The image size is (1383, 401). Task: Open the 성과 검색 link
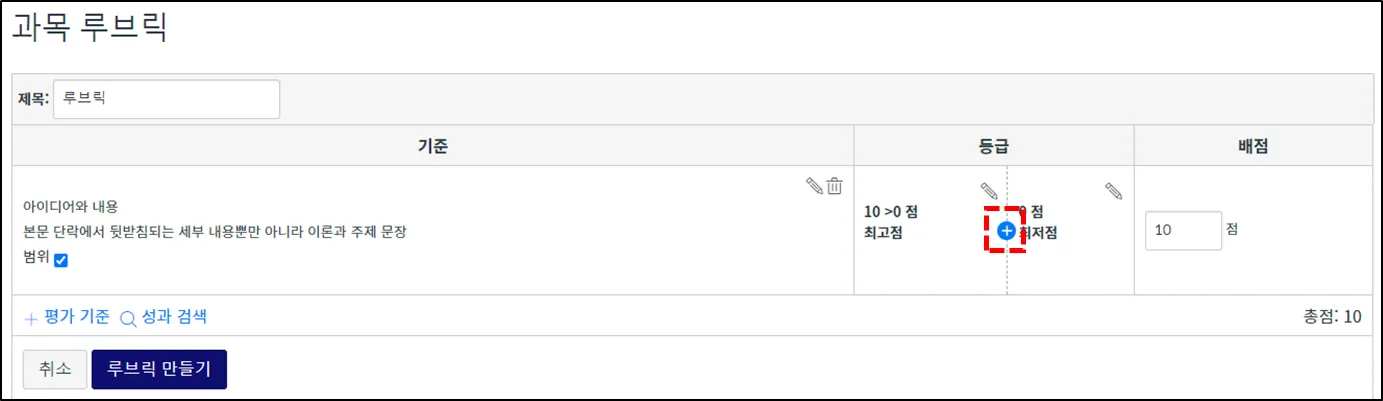pos(164,317)
